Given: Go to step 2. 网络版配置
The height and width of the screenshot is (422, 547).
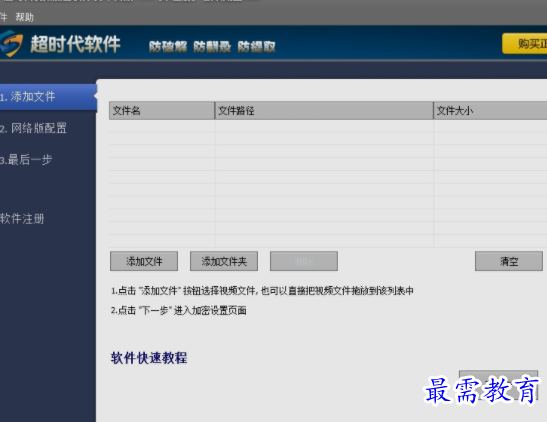Looking at the screenshot, I should (33, 128).
